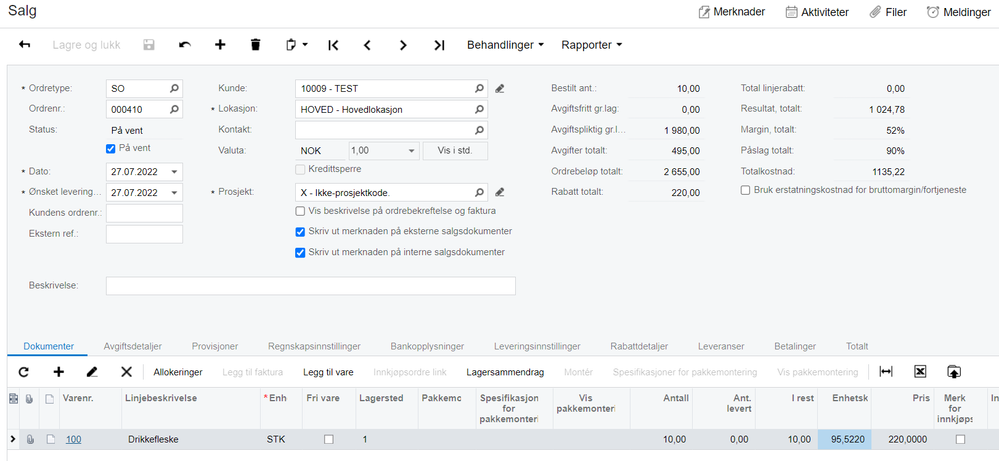
Task: Click the fit-to-width columns icon
Action: pyautogui.click(x=886, y=372)
